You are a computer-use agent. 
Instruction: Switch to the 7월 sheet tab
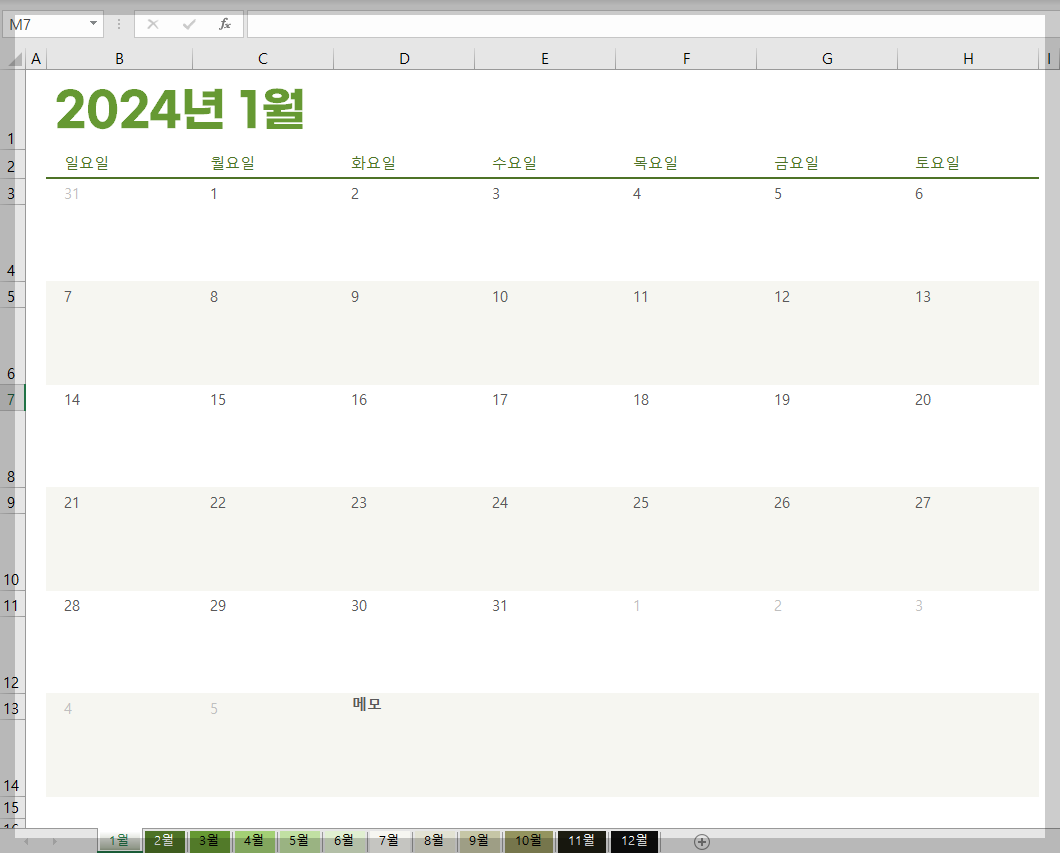pos(389,840)
